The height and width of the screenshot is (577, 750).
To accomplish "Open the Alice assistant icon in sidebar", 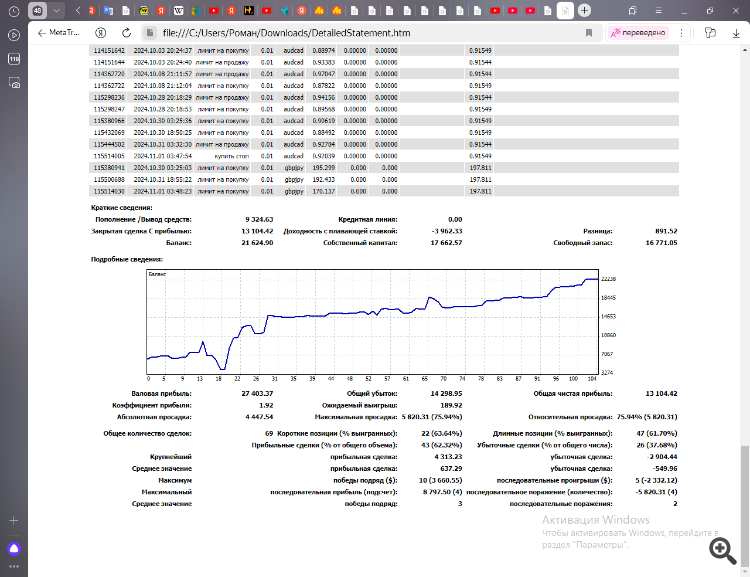I will tap(14, 548).
